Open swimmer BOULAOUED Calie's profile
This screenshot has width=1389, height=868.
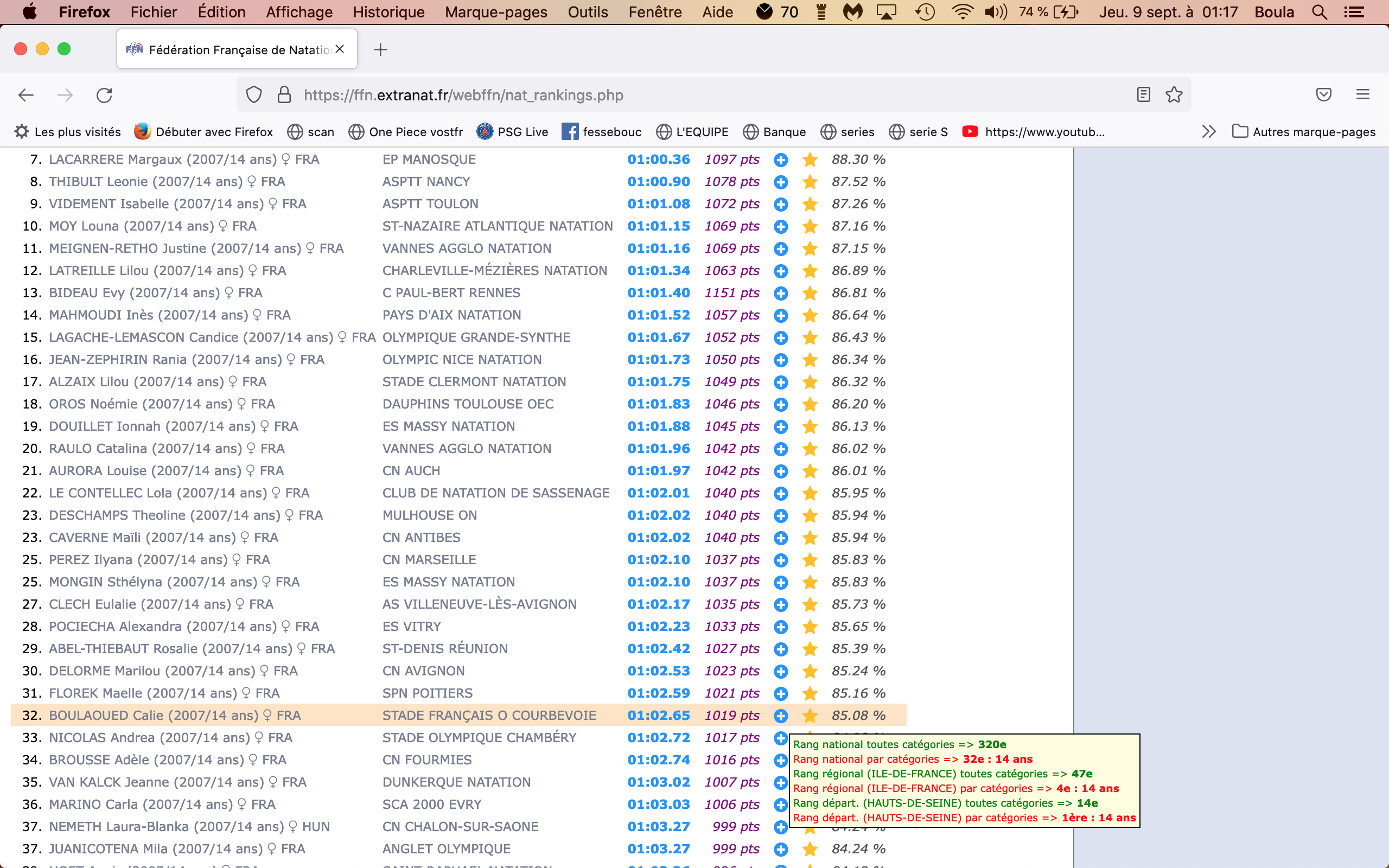pyautogui.click(x=154, y=716)
